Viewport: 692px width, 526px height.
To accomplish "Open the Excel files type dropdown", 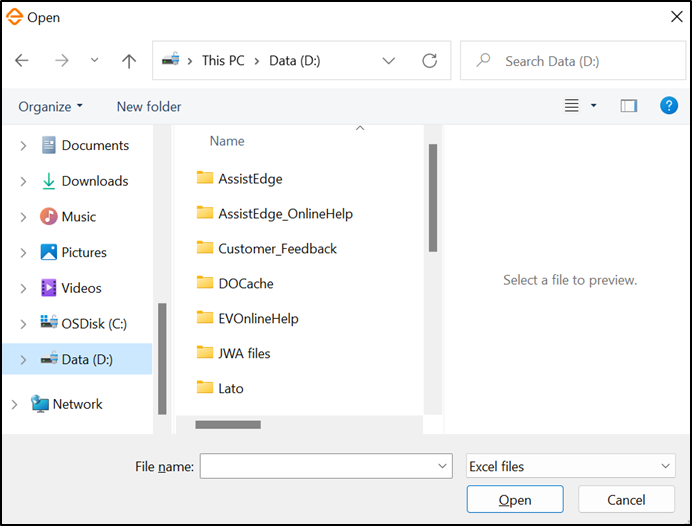I will (x=571, y=466).
